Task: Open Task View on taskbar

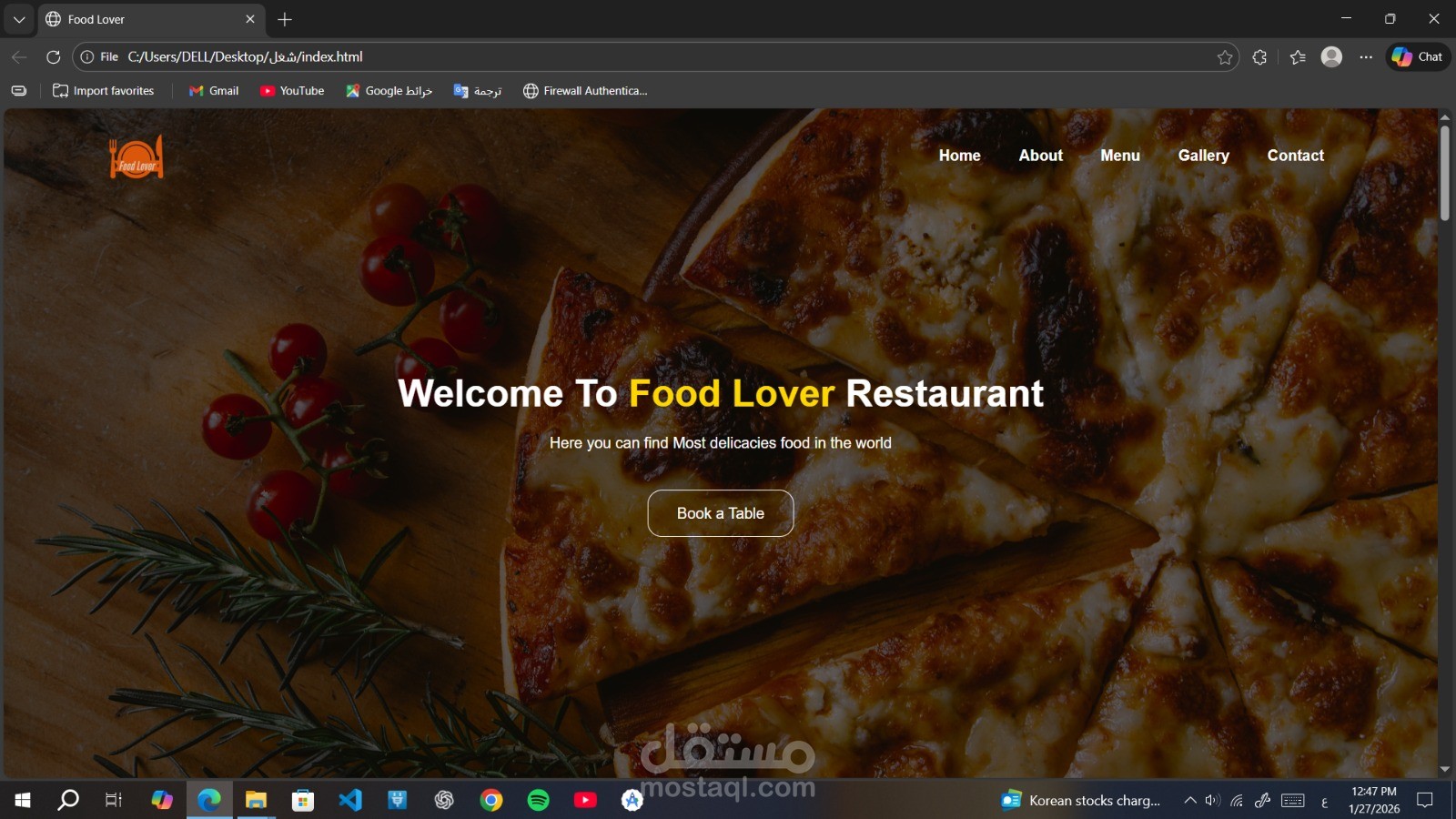Action: (114, 800)
